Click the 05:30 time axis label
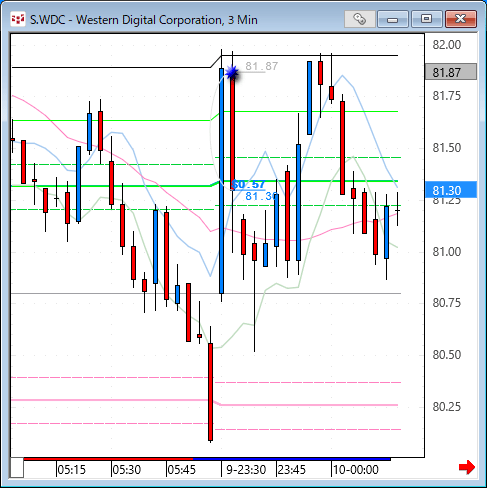Image resolution: width=487 pixels, height=488 pixels. pos(127,470)
